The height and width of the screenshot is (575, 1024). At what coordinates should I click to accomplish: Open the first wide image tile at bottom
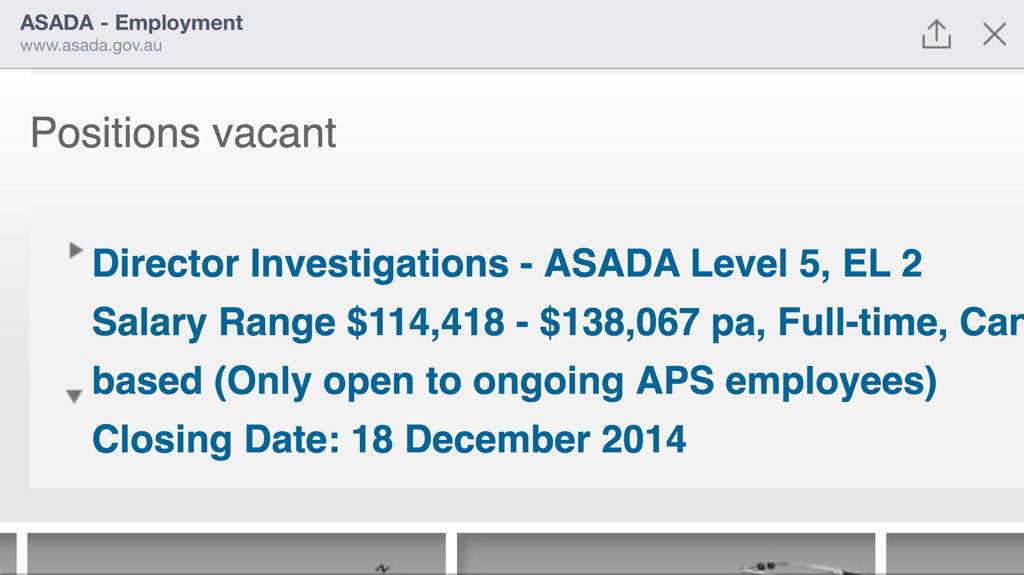(x=236, y=554)
